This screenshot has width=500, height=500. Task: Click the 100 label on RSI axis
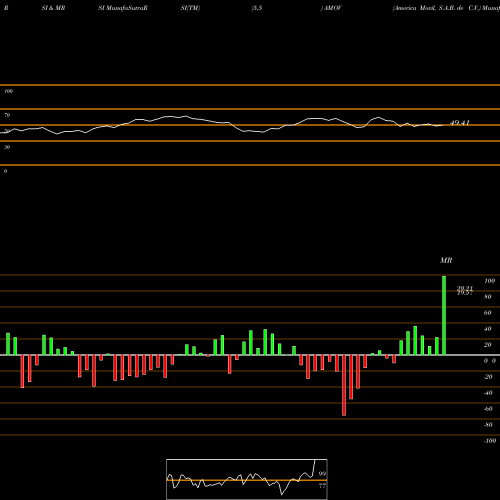(9, 91)
